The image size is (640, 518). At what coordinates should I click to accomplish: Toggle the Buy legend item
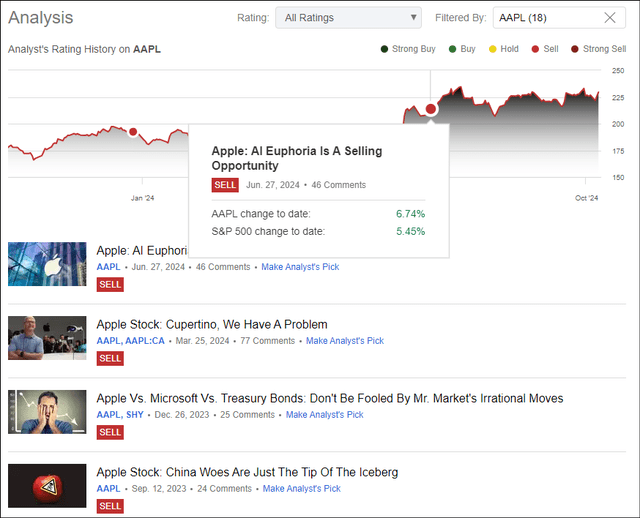(x=462, y=49)
